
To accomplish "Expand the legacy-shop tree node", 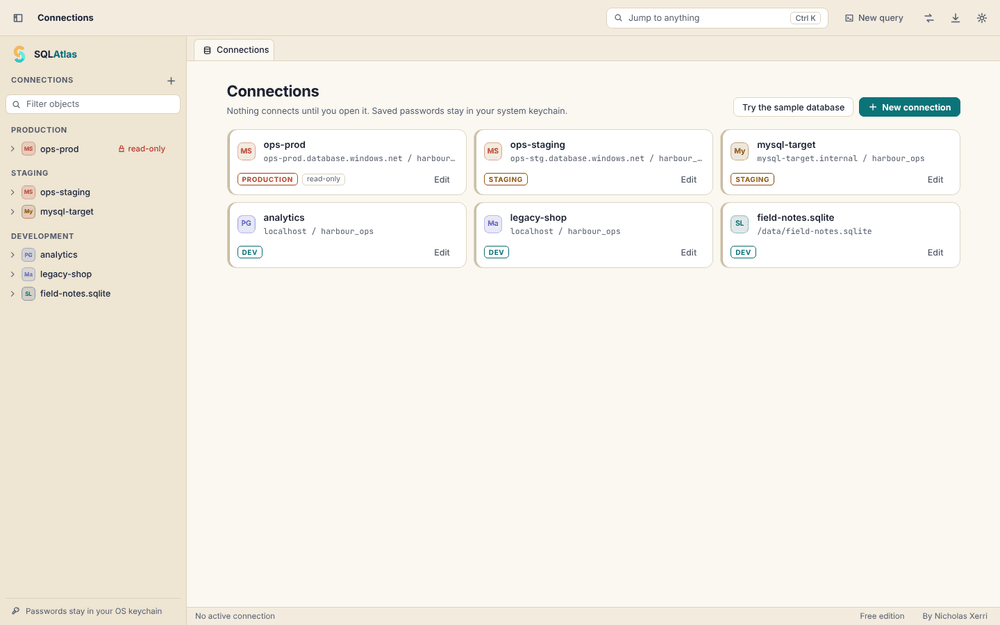I will click(13, 274).
